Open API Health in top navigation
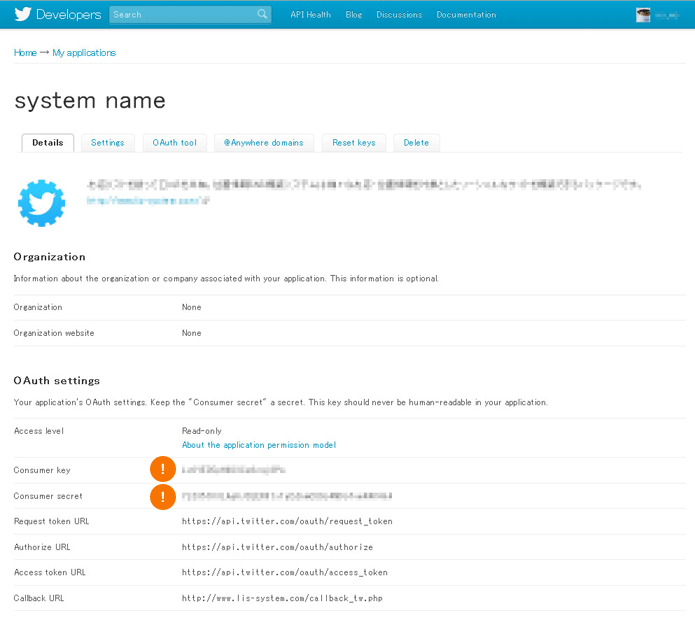Screen dimensions: 695x627 pyautogui.click(x=310, y=15)
